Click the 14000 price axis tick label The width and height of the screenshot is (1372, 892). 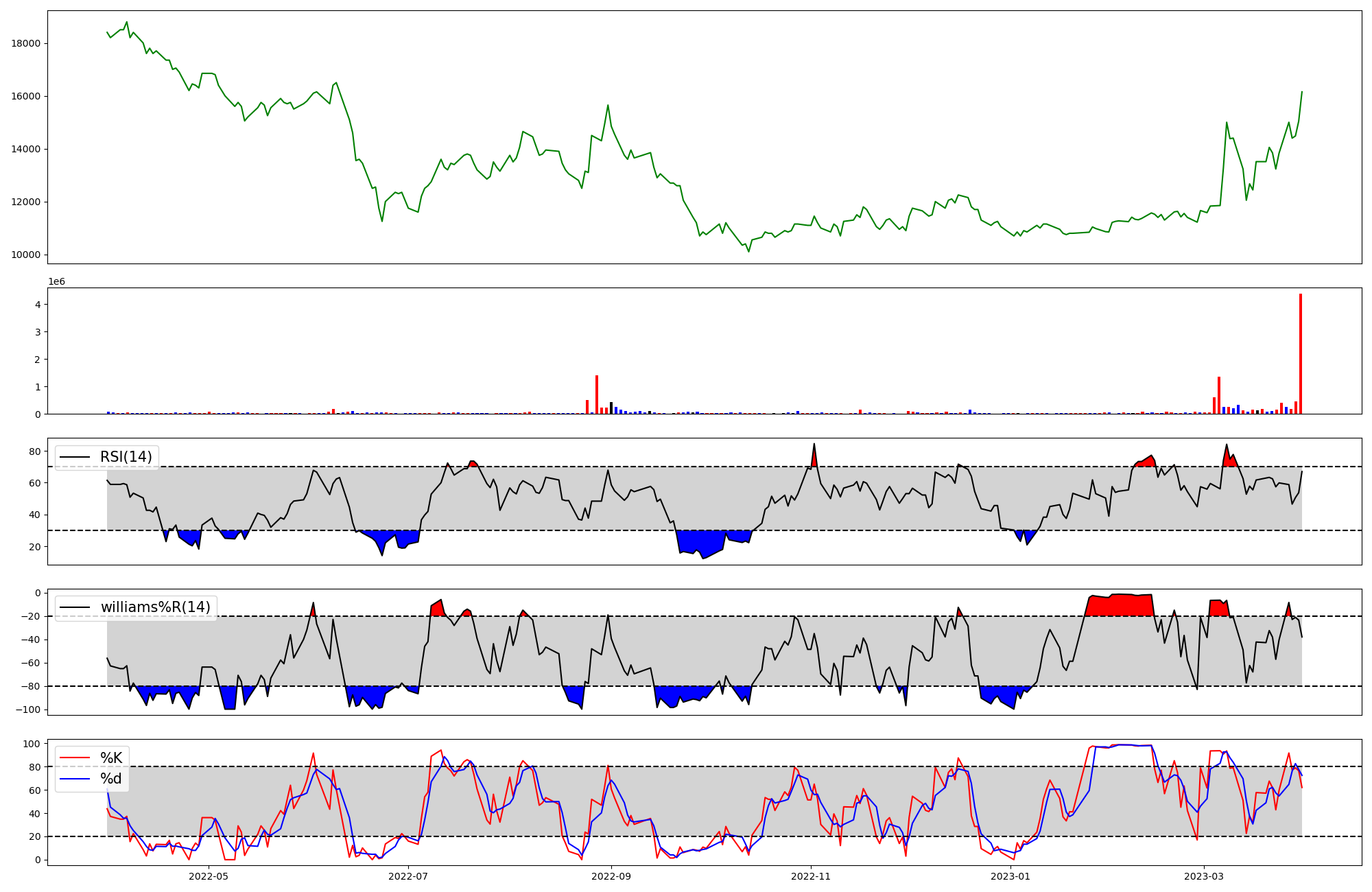point(26,149)
